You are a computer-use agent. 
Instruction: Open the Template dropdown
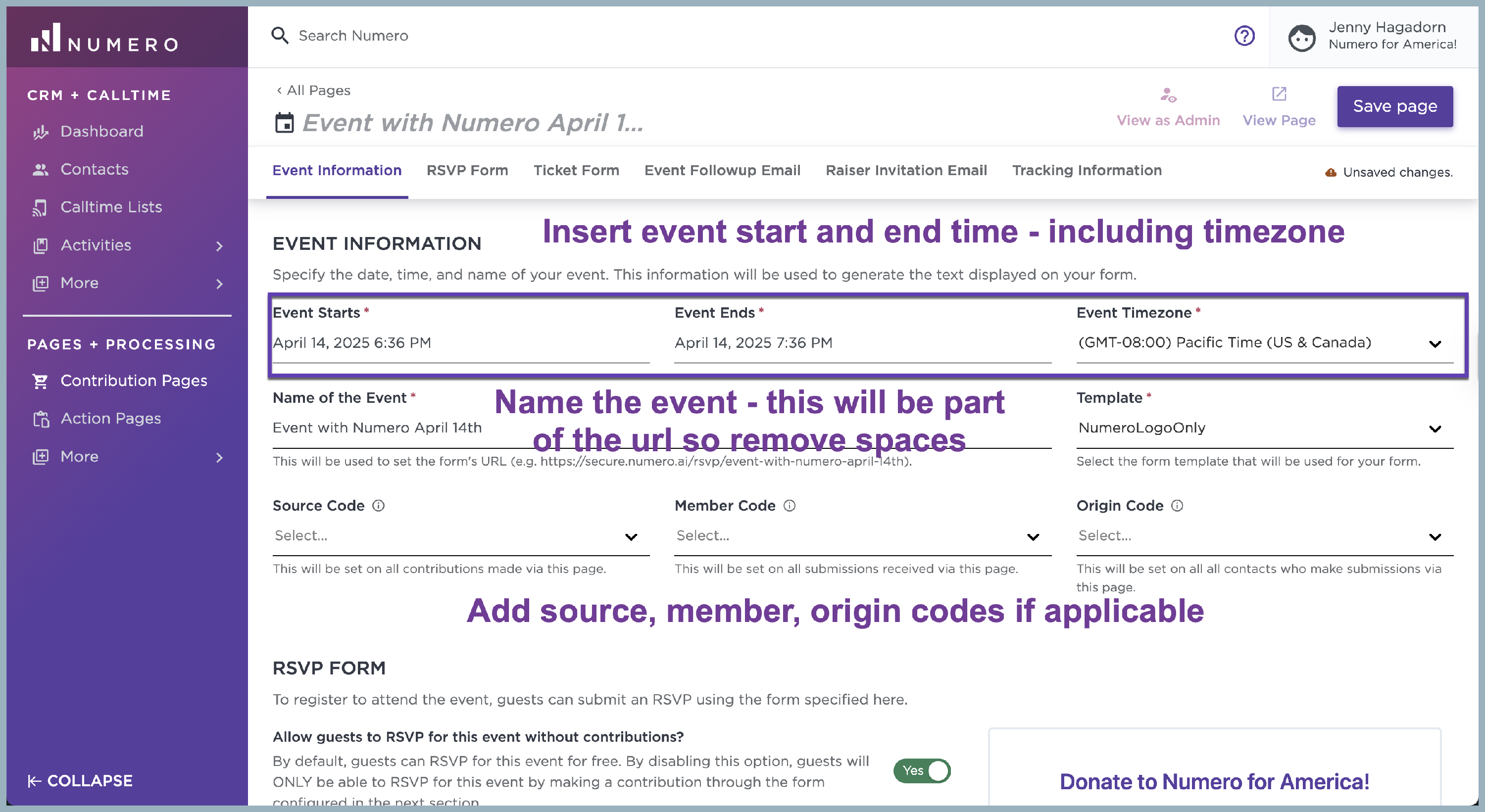[1265, 428]
